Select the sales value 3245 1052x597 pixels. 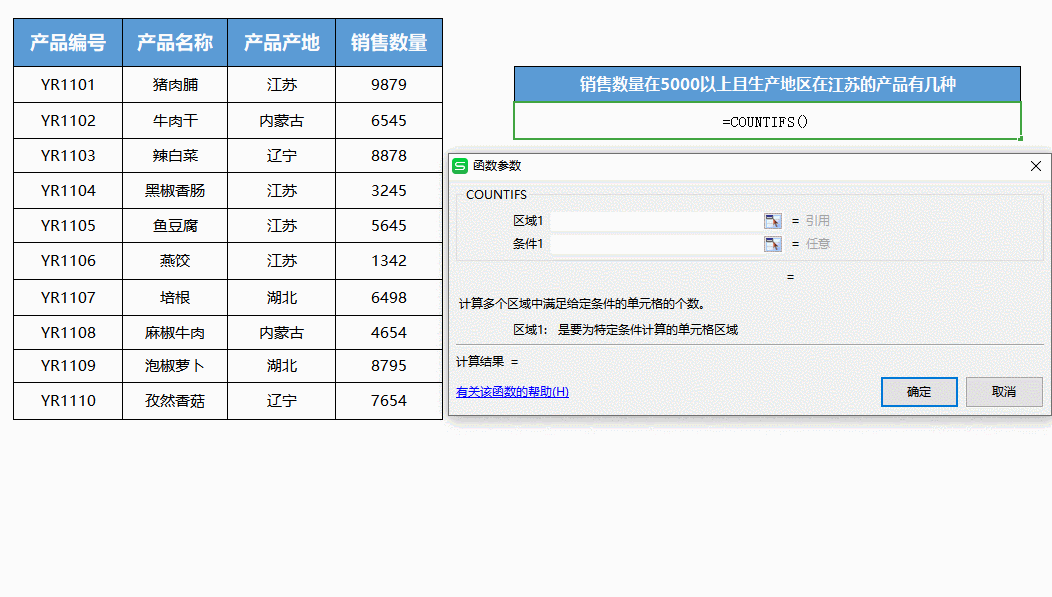tap(389, 191)
